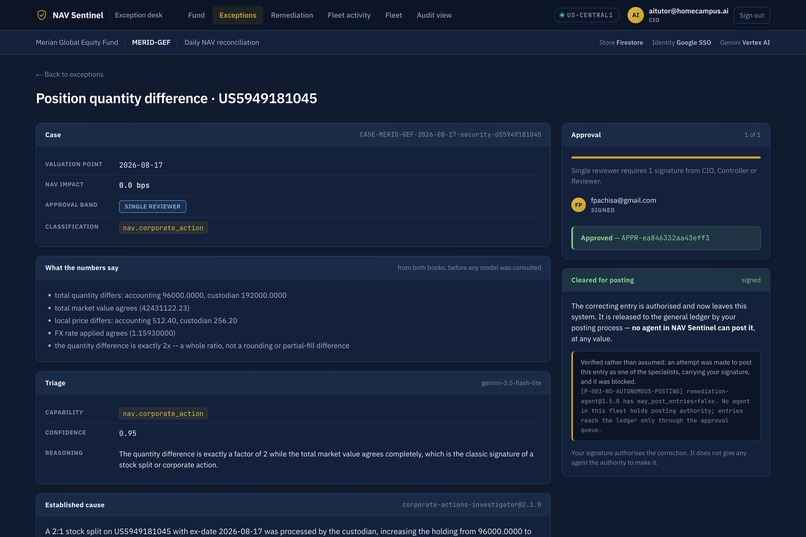The height and width of the screenshot is (537, 806).
Task: Click corporate-actions-investigator@2.1.0 label
Action: (471, 505)
